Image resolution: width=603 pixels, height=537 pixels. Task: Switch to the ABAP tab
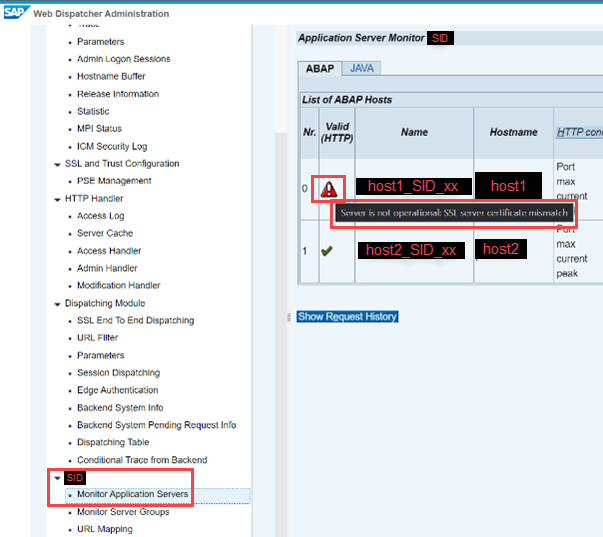320,69
